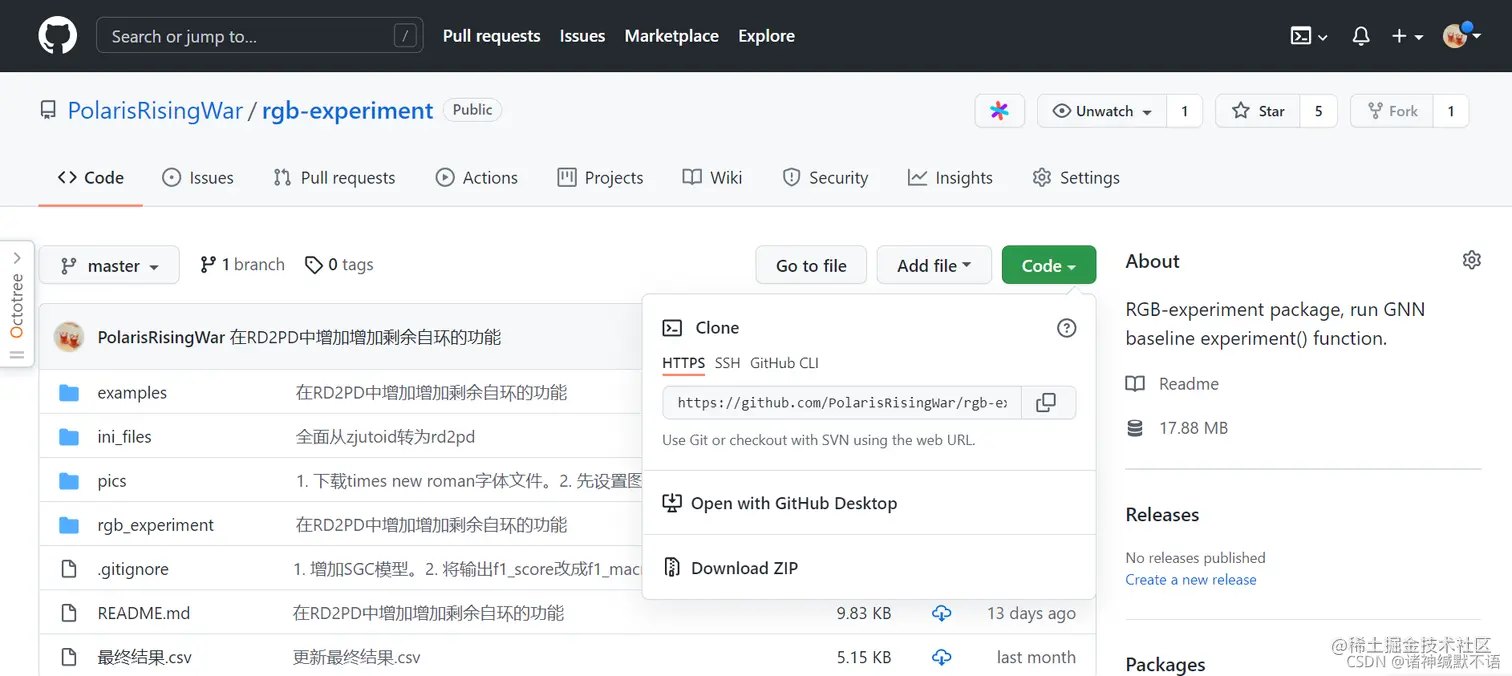
Task: Click commit author avatar thumbnail
Action: coord(69,337)
